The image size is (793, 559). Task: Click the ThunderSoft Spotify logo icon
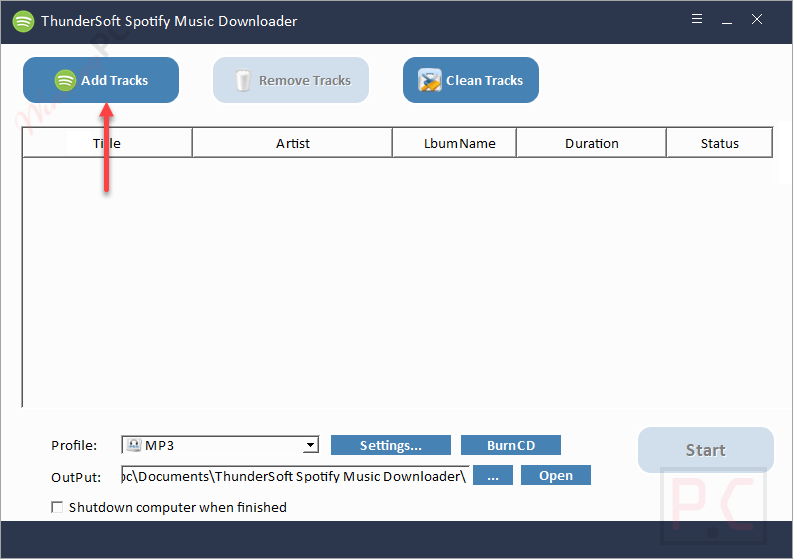tap(23, 21)
